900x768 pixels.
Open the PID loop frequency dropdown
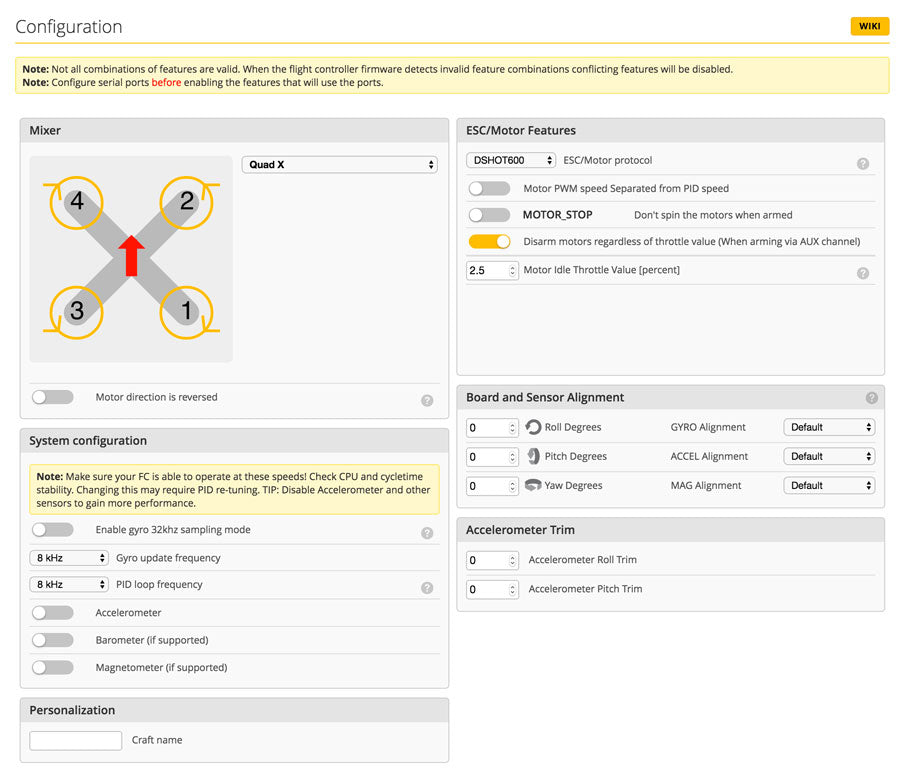[x=69, y=584]
